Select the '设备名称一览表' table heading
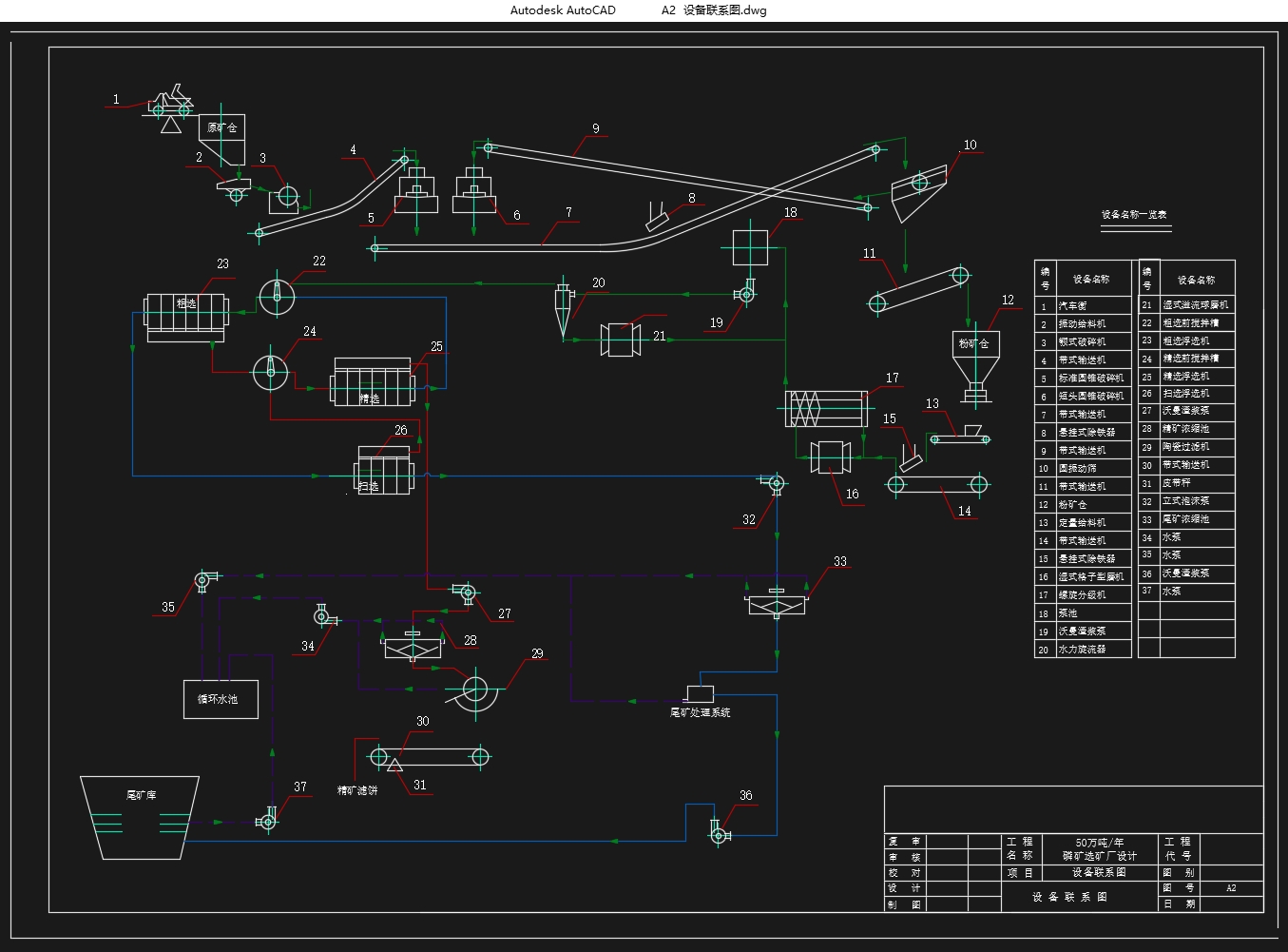The image size is (1288, 952). [x=1134, y=215]
